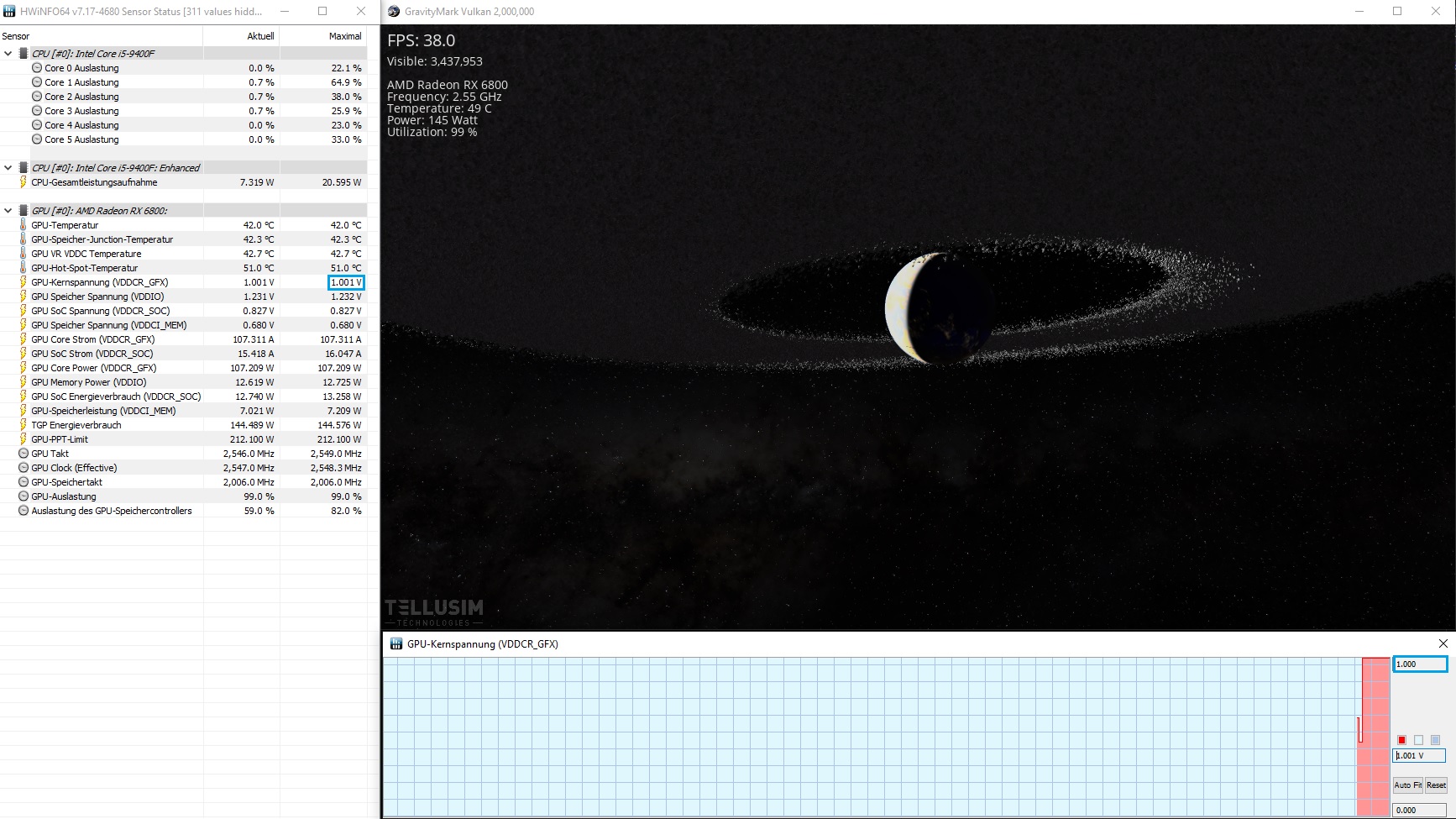Click the TGP Energieverbrauch lightning icon
Screen dimensions: 1456x819
coord(24,425)
